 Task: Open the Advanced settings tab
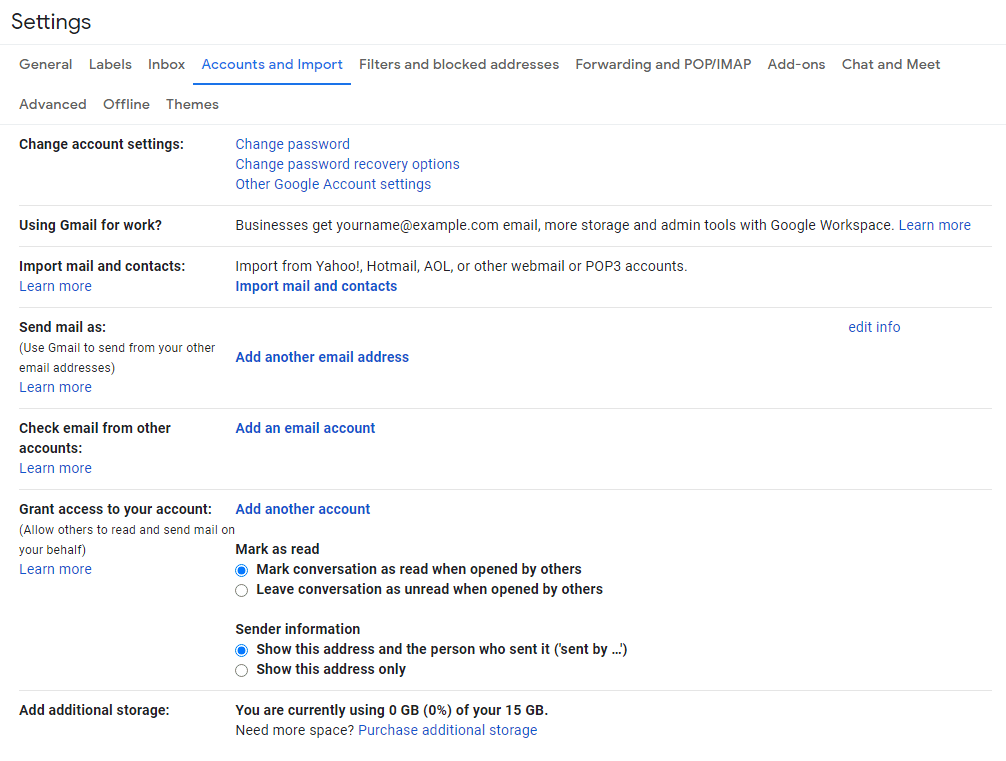point(52,104)
